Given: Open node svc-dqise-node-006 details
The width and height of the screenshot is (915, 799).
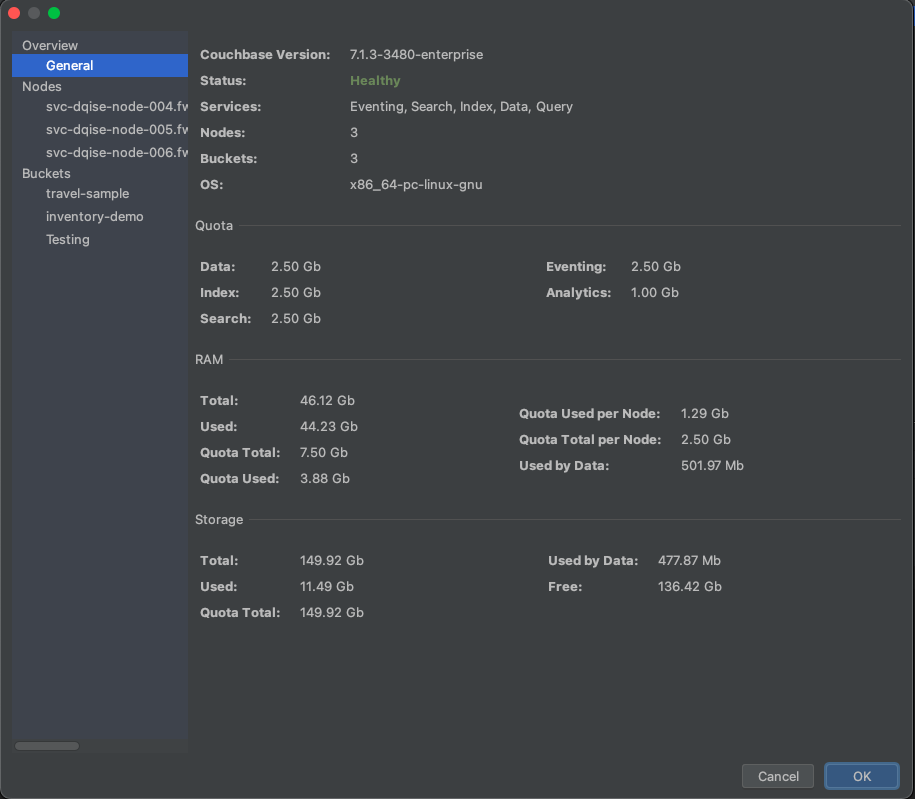Looking at the screenshot, I should tap(117, 152).
